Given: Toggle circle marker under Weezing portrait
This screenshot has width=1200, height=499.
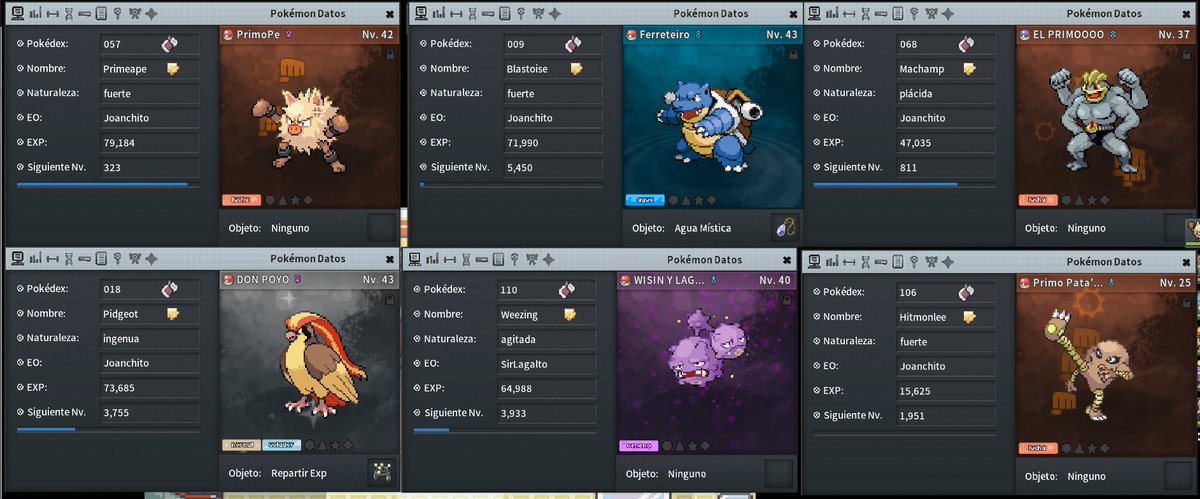Looking at the screenshot, I should click(x=666, y=445).
